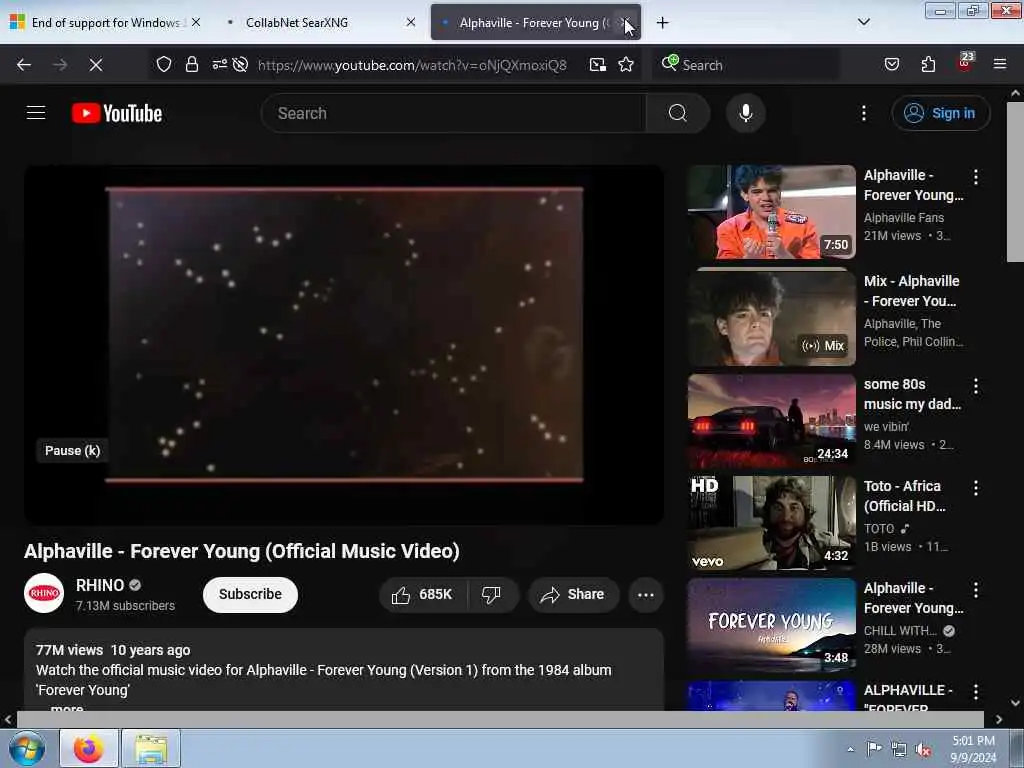Screen dimensions: 1024x768
Task: Click the Firefox URL address field
Action: pyautogui.click(x=412, y=65)
